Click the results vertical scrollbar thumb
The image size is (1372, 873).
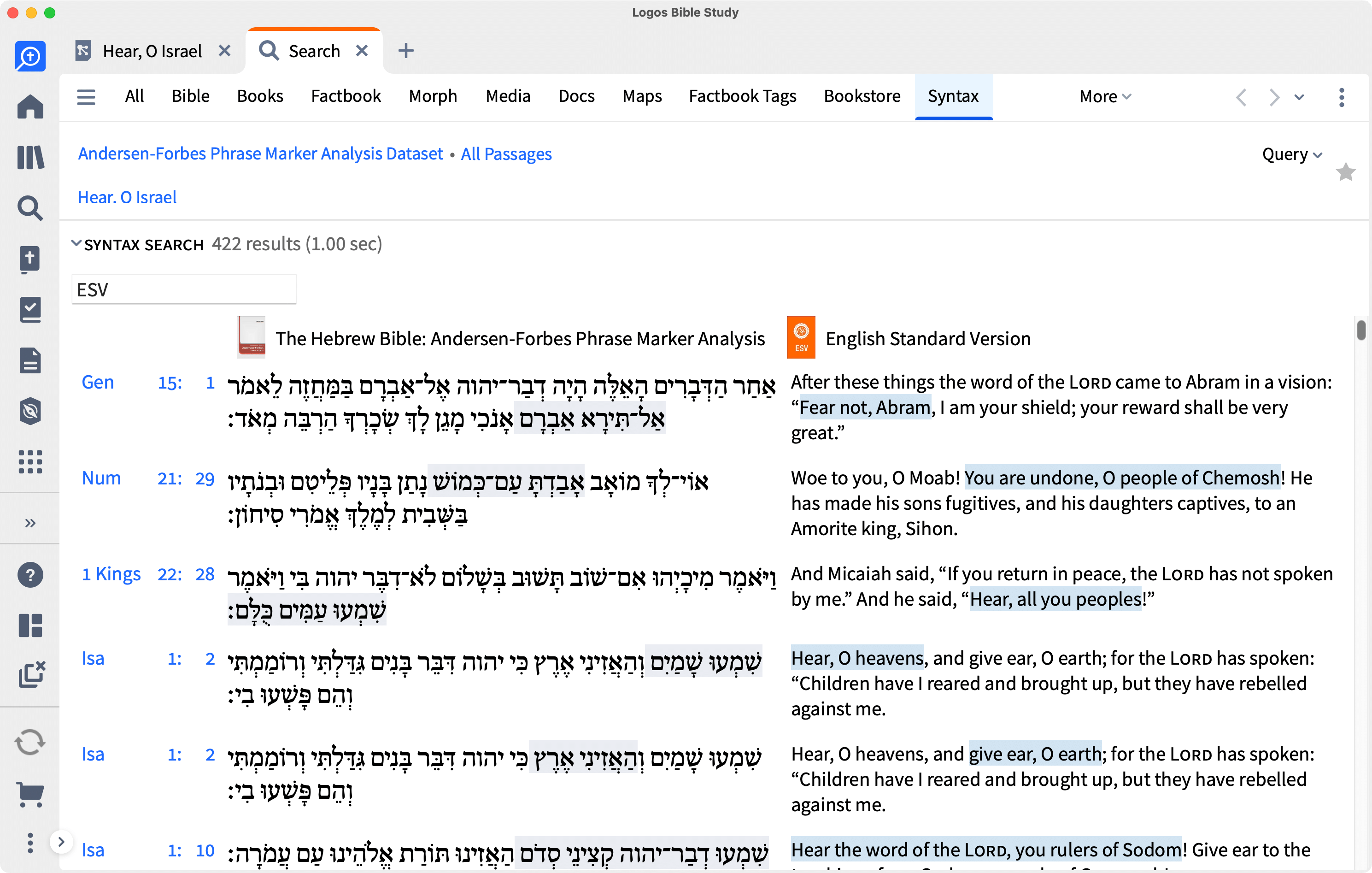tap(1361, 331)
